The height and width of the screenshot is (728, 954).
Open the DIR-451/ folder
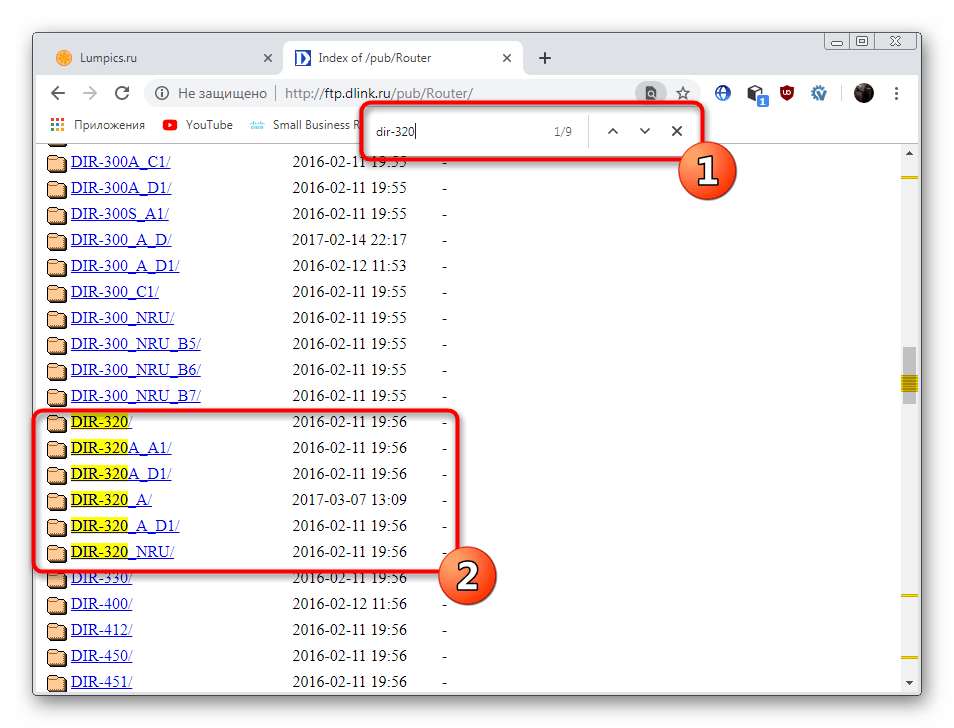(102, 682)
